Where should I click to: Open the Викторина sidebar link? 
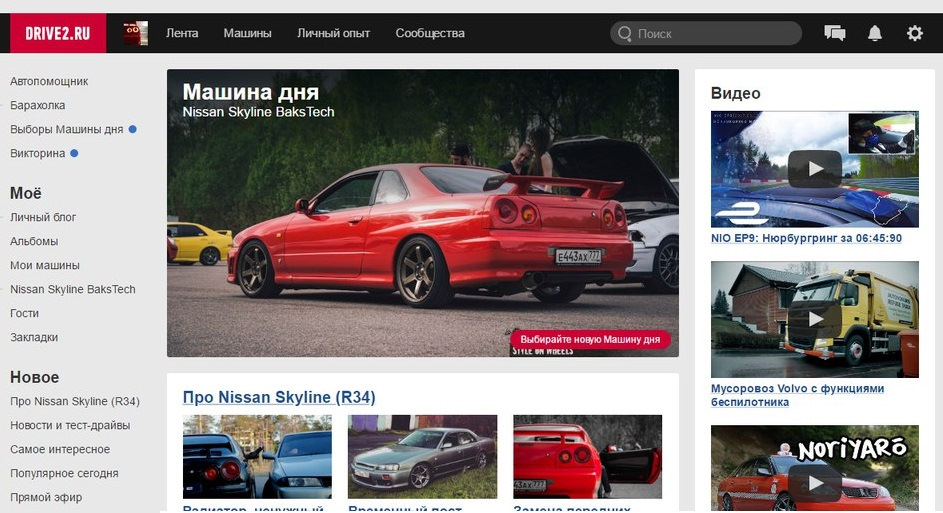[x=37, y=153]
